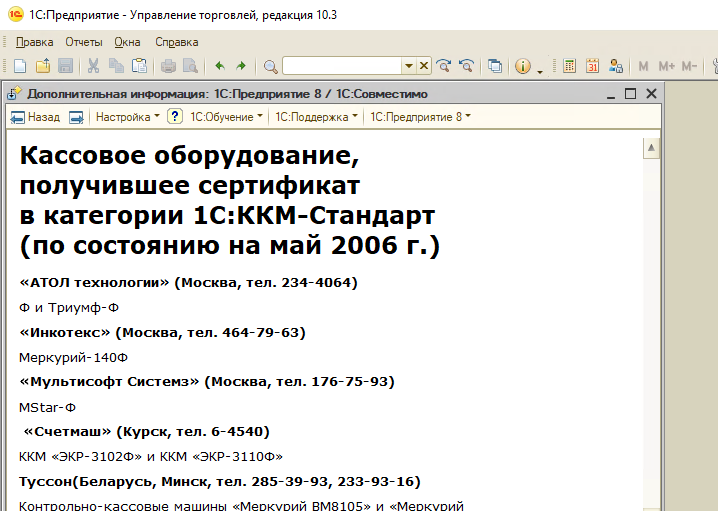Expand the arrow next to info icon
This screenshot has height=511, width=718.
(x=540, y=71)
